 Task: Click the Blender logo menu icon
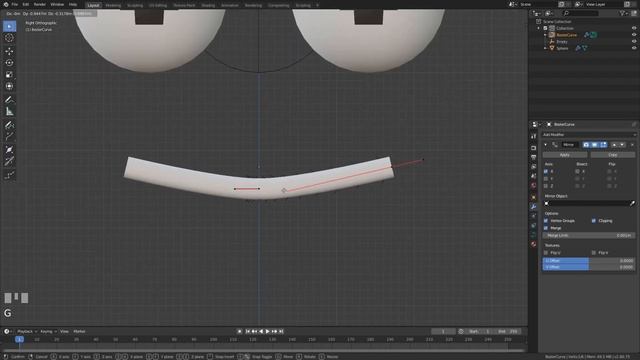tap(6, 4)
